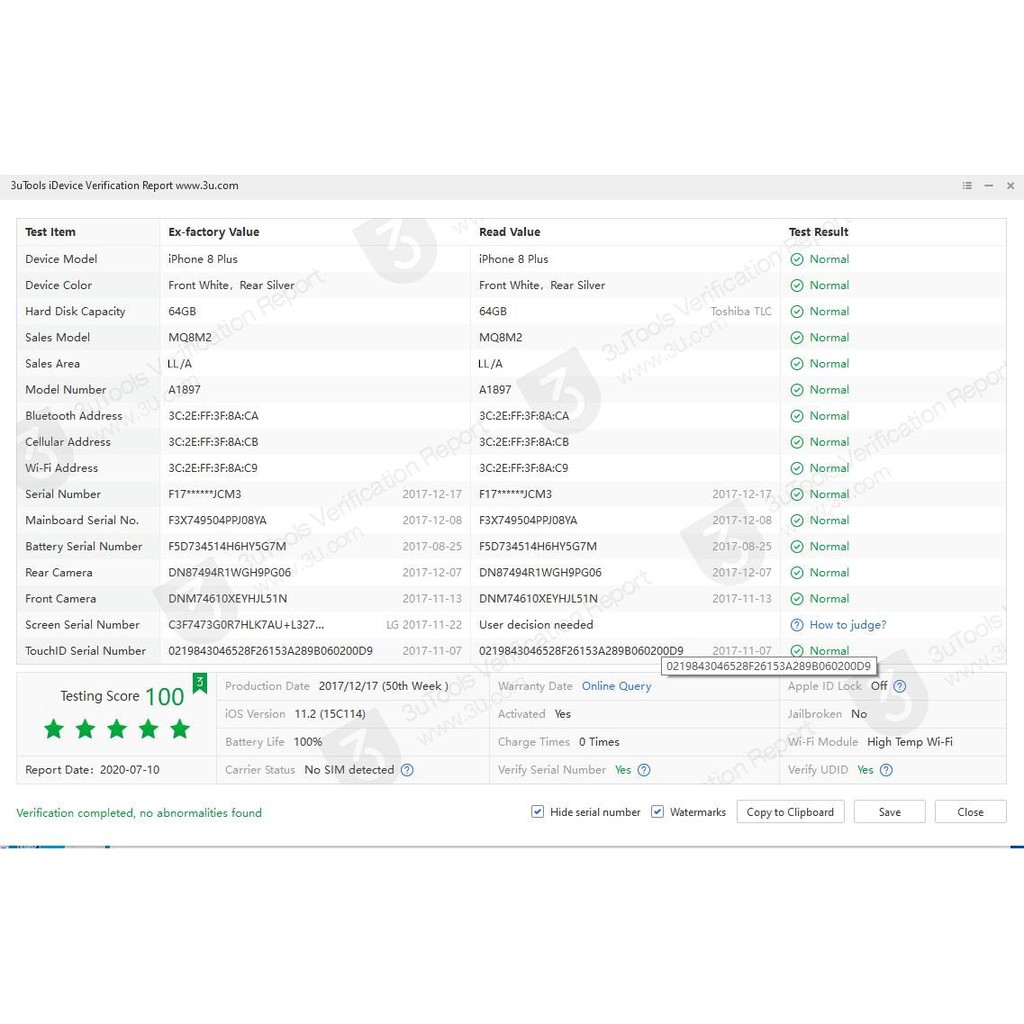Click read value Bluetooth address 3C:2E:FF:3F:8A:CA
Viewport: 1024px width, 1024px height.
[524, 416]
